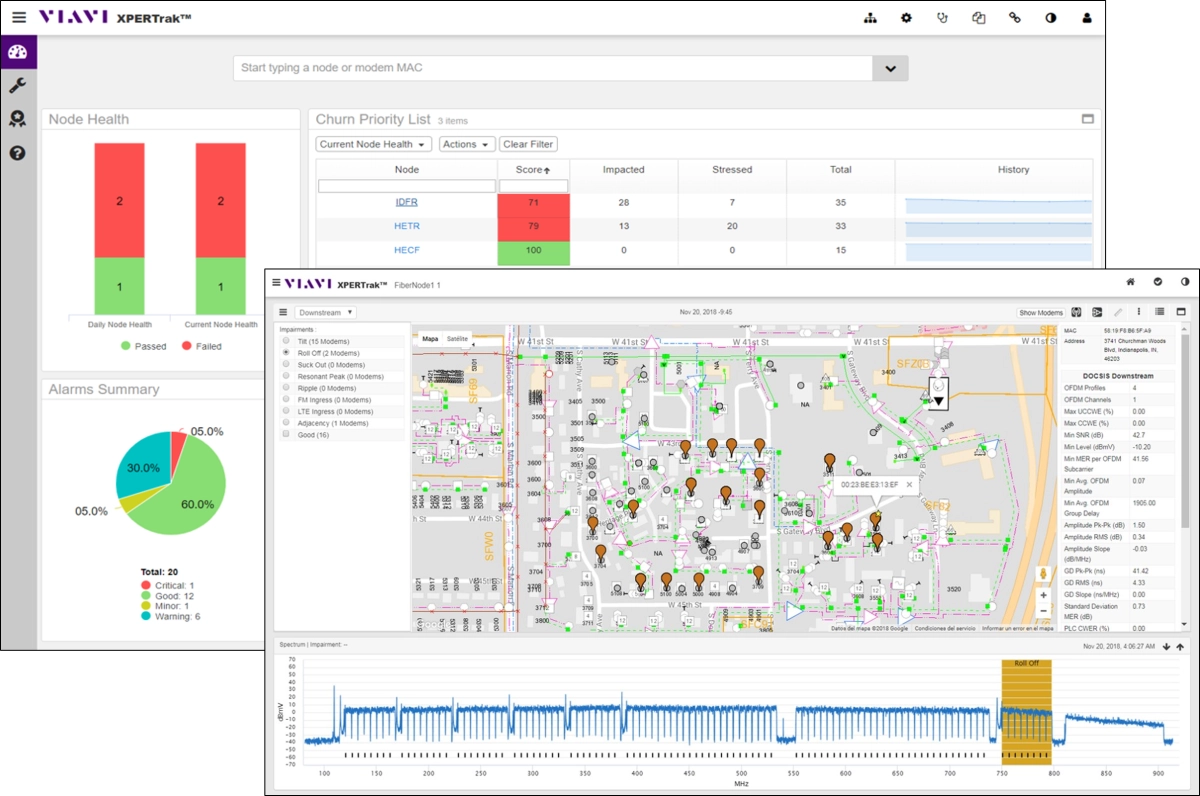Open the Current Node Health dropdown
This screenshot has height=796, width=1200.
373,145
